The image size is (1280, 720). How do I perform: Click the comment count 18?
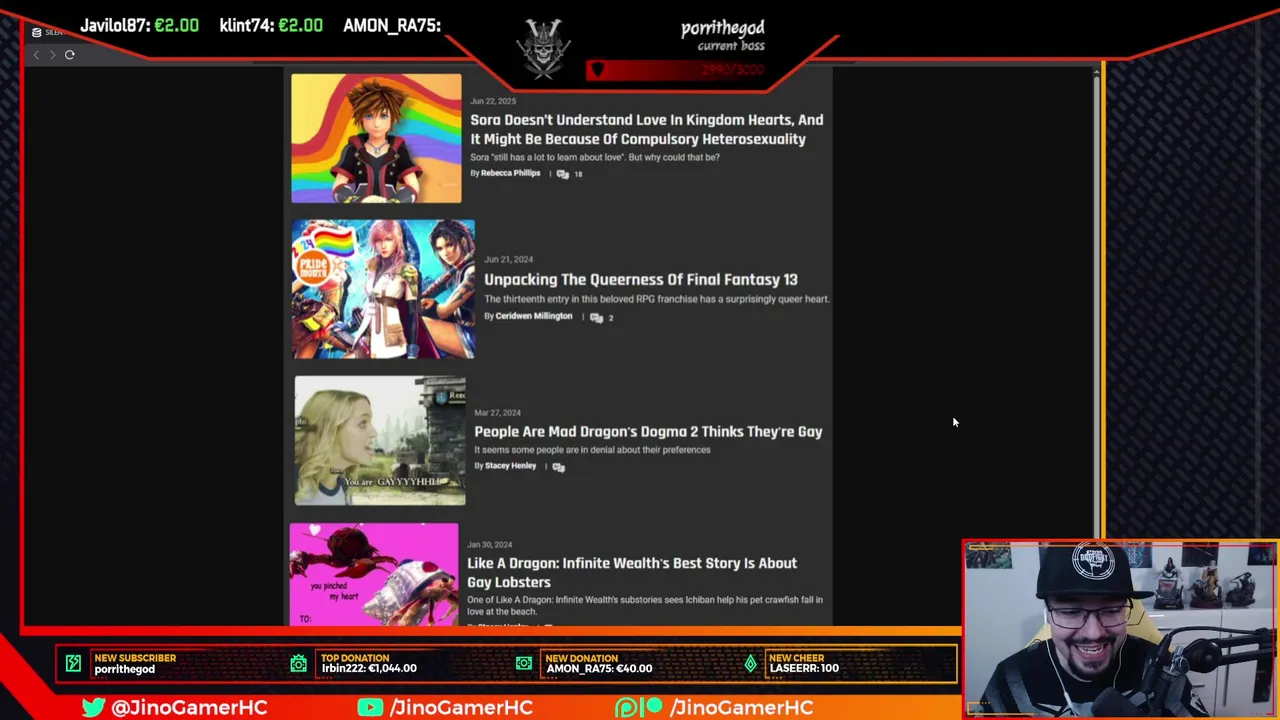578,174
